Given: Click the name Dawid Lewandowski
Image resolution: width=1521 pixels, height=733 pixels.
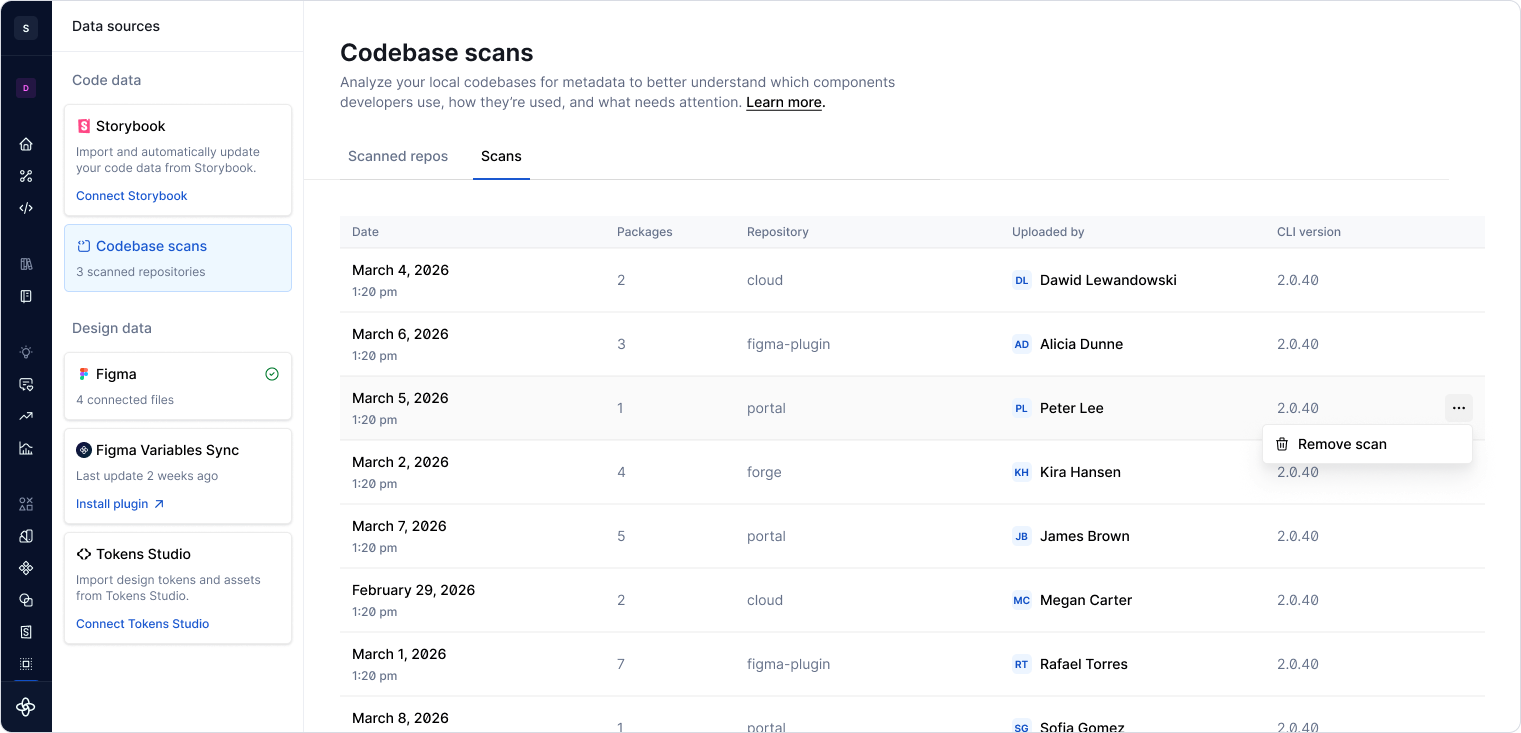Looking at the screenshot, I should tap(1108, 280).
